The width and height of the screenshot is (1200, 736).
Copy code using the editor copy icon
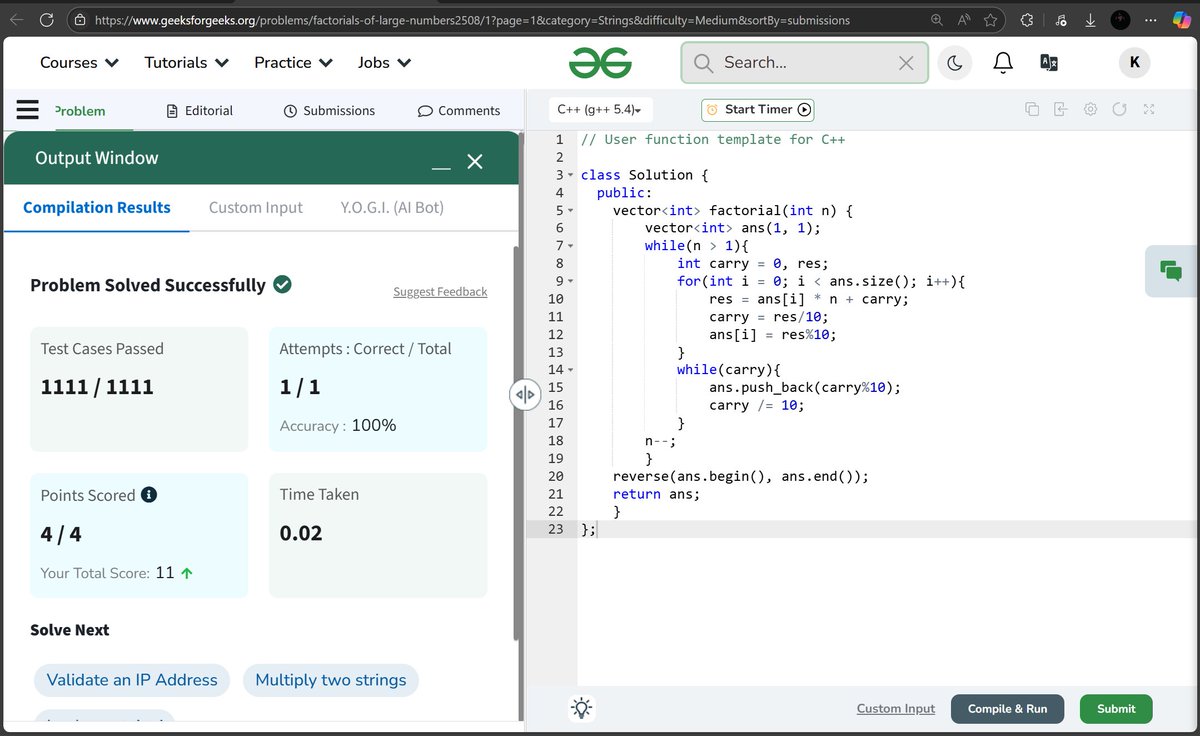click(1032, 109)
